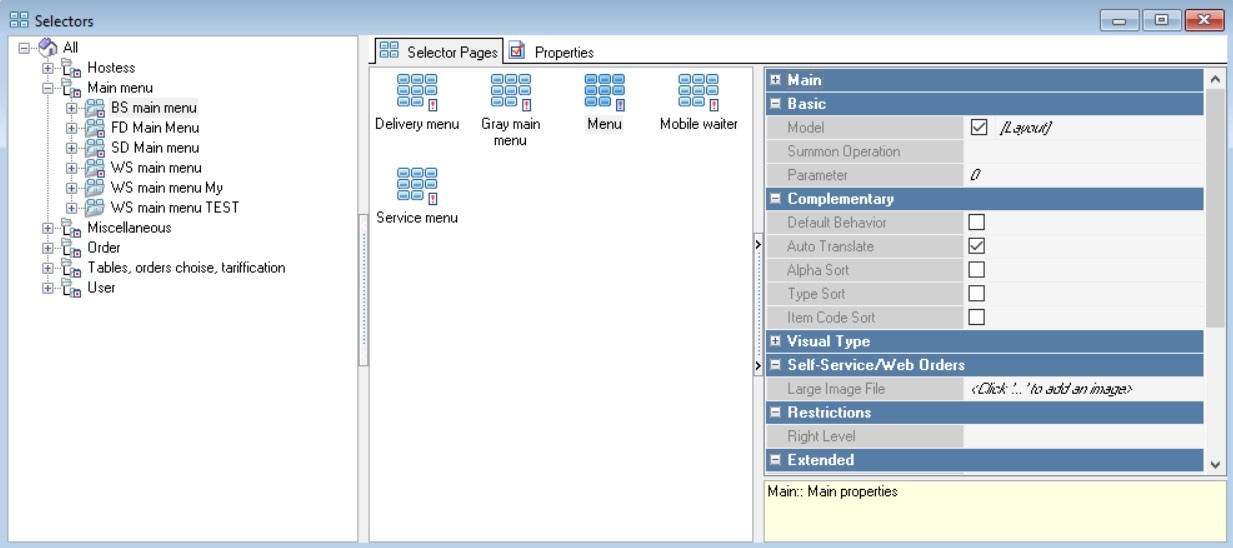Viewport: 1233px width, 548px height.
Task: Enable the Default Behavior checkbox
Action: click(977, 222)
